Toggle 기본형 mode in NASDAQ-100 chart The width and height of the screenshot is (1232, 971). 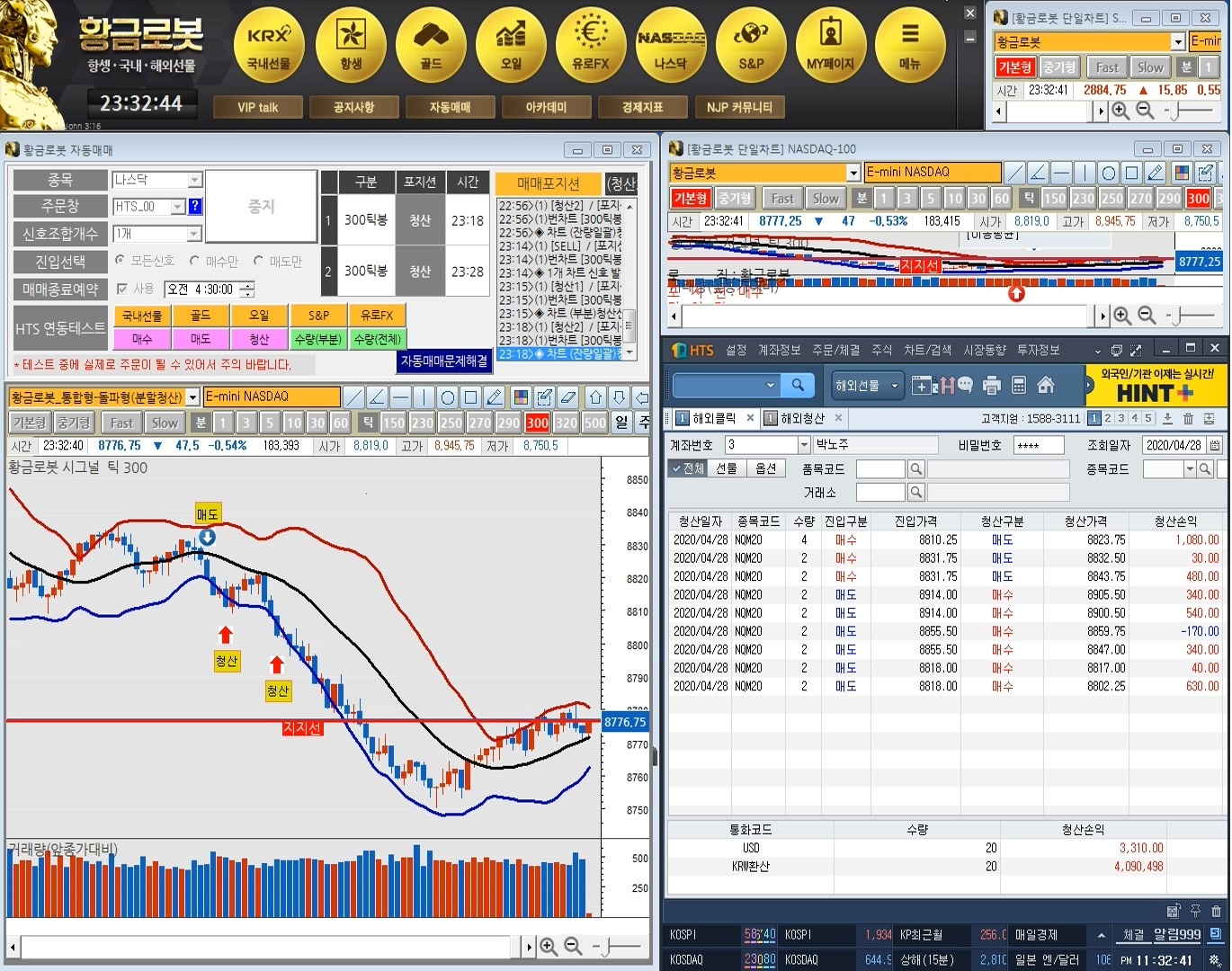coord(691,198)
